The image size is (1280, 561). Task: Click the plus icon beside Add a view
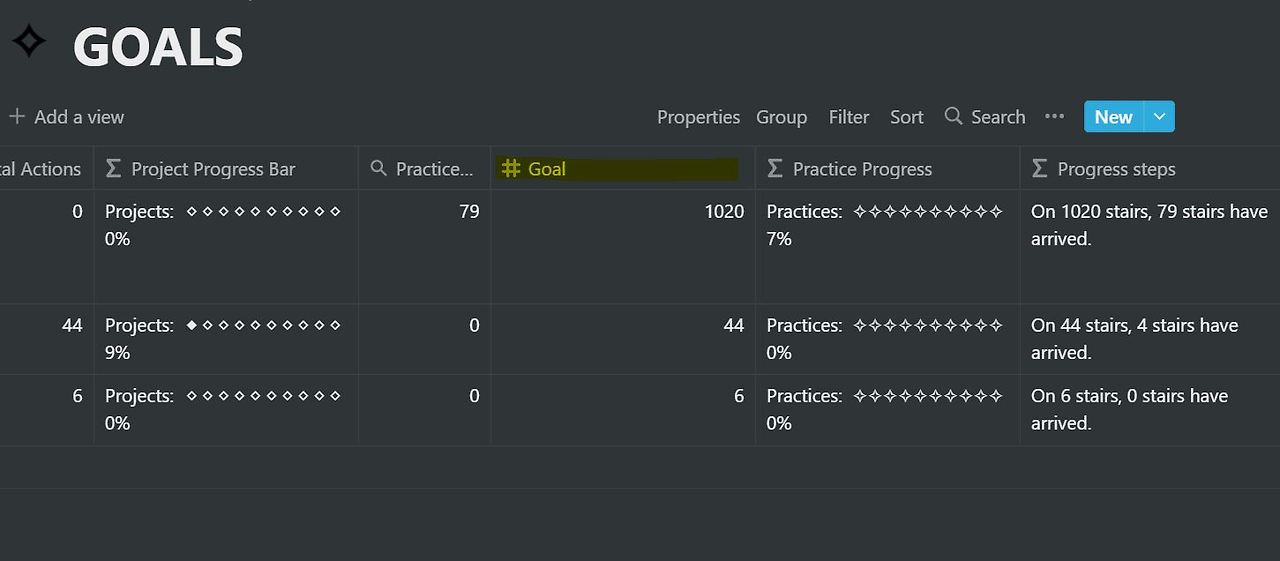16,117
